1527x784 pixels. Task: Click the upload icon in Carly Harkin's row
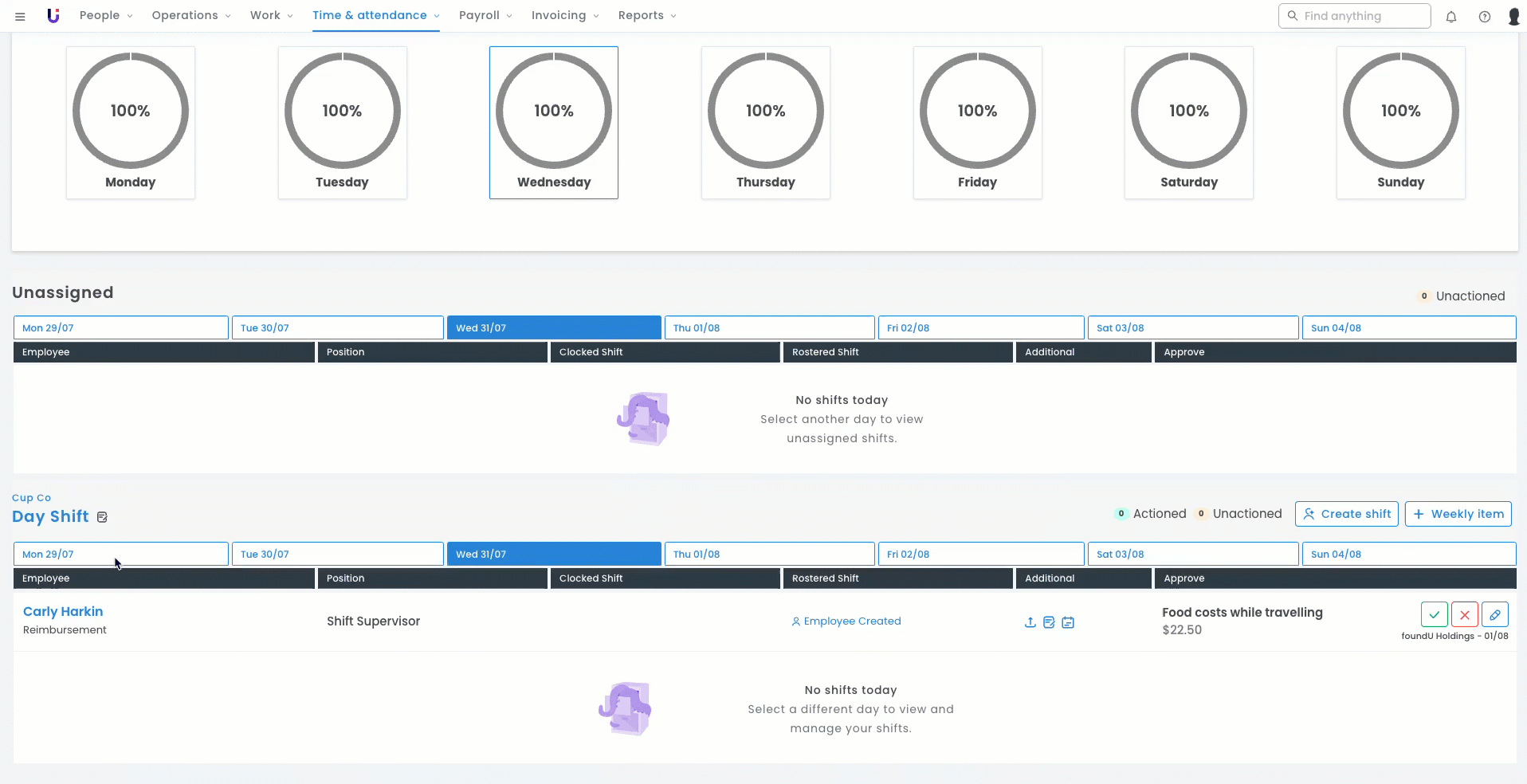pyautogui.click(x=1030, y=622)
